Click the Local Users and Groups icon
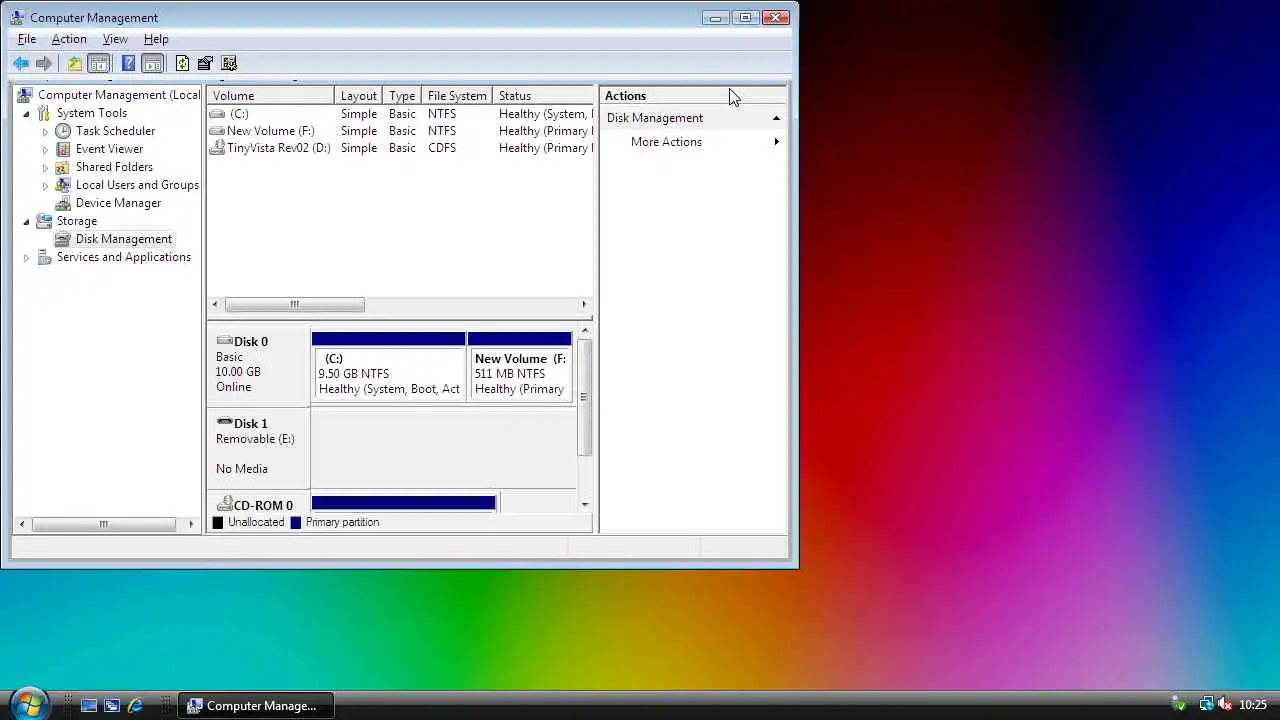Screen dimensions: 1280x720 (x=63, y=185)
